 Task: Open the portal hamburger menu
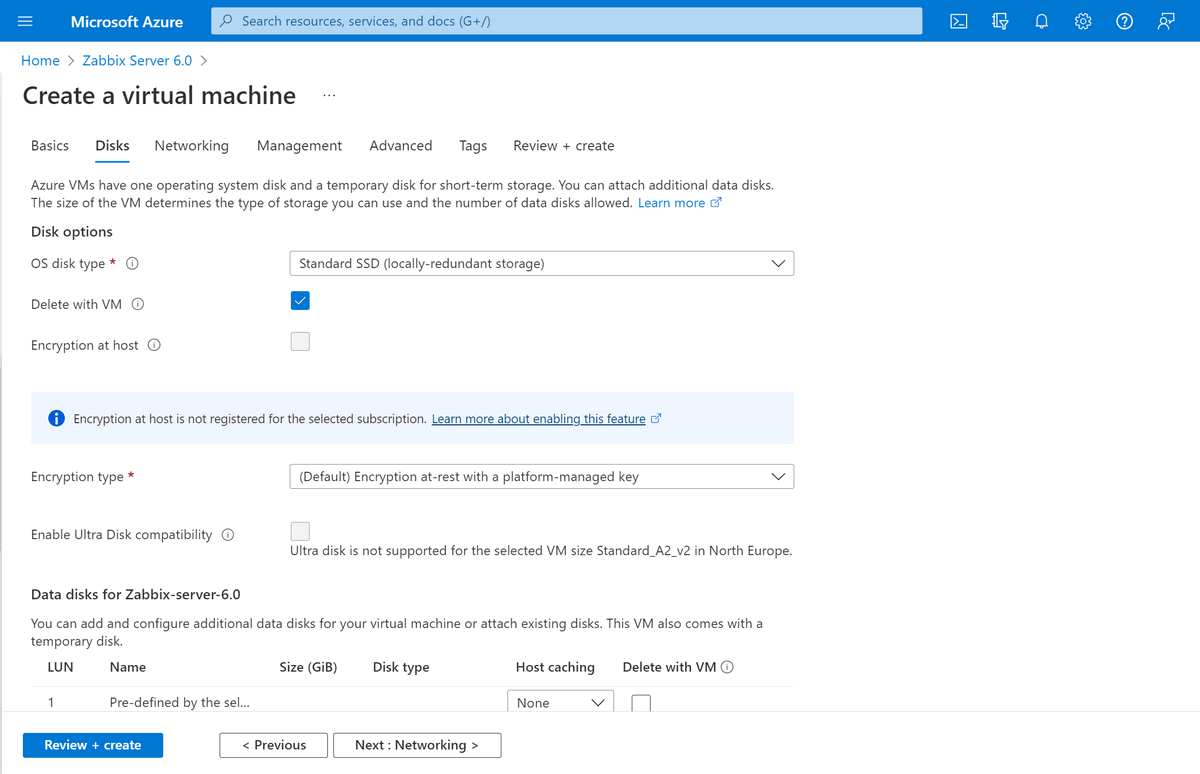point(25,21)
